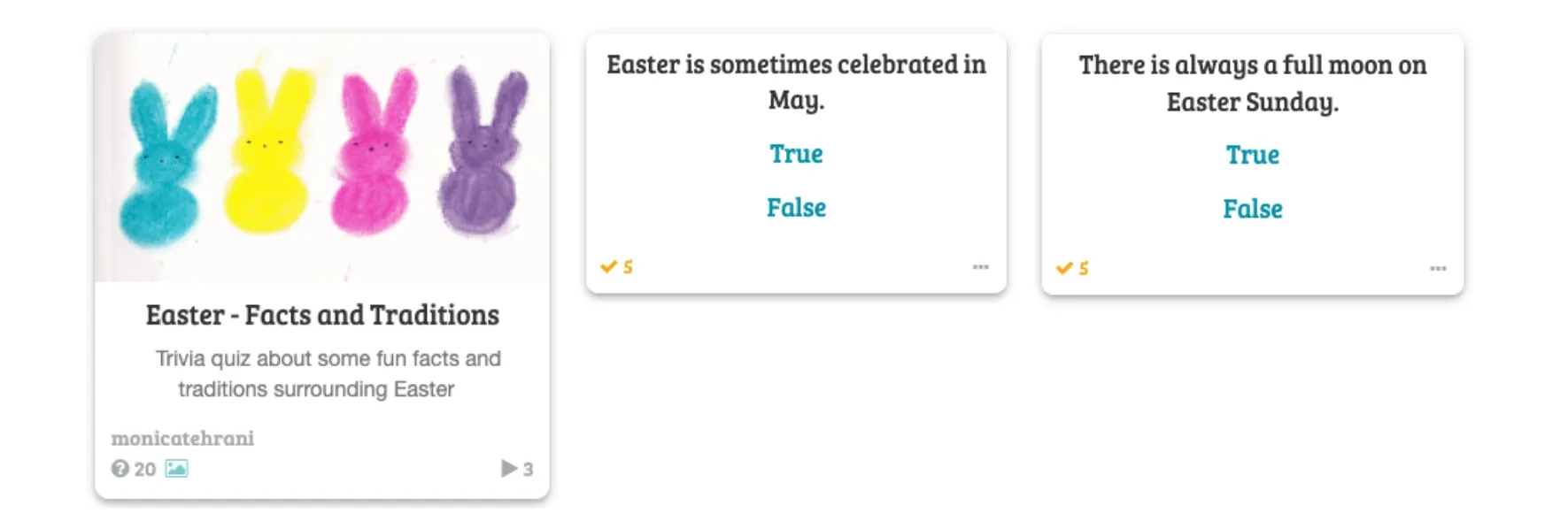Image resolution: width=1568 pixels, height=529 pixels.
Task: Click the play count number 3
Action: (x=528, y=469)
